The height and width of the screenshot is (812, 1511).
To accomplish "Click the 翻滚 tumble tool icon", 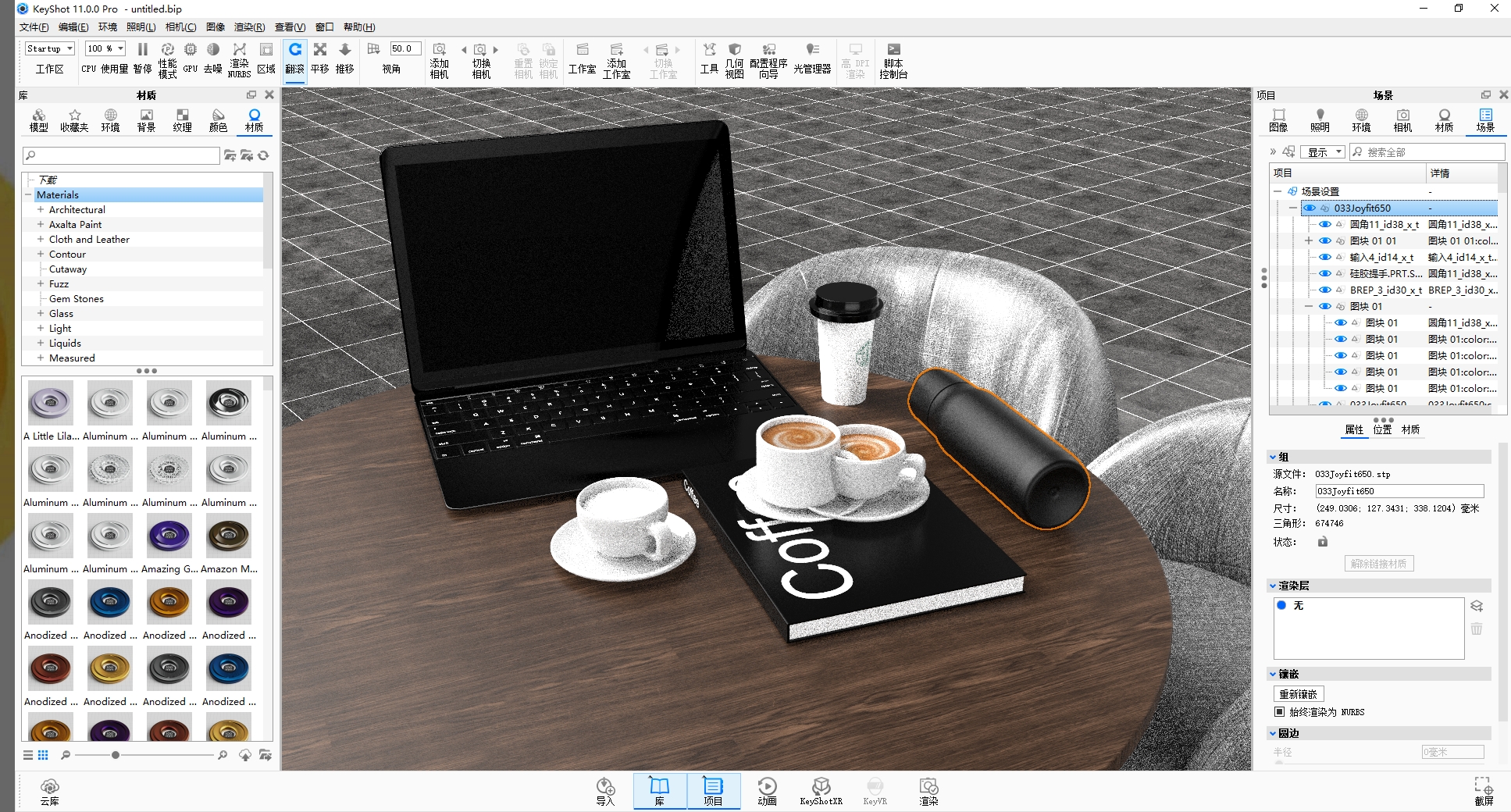I will (294, 50).
